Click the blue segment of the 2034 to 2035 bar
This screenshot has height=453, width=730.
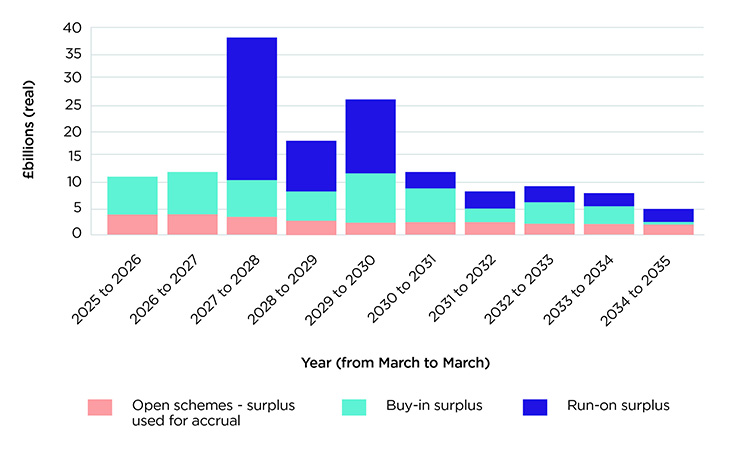click(x=667, y=215)
